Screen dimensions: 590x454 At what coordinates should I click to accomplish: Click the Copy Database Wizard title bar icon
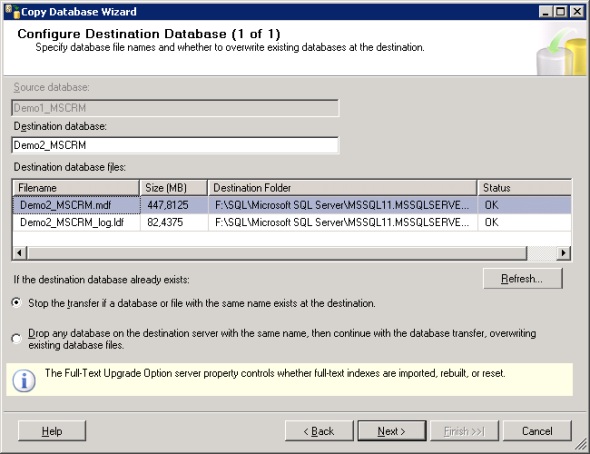click(12, 12)
